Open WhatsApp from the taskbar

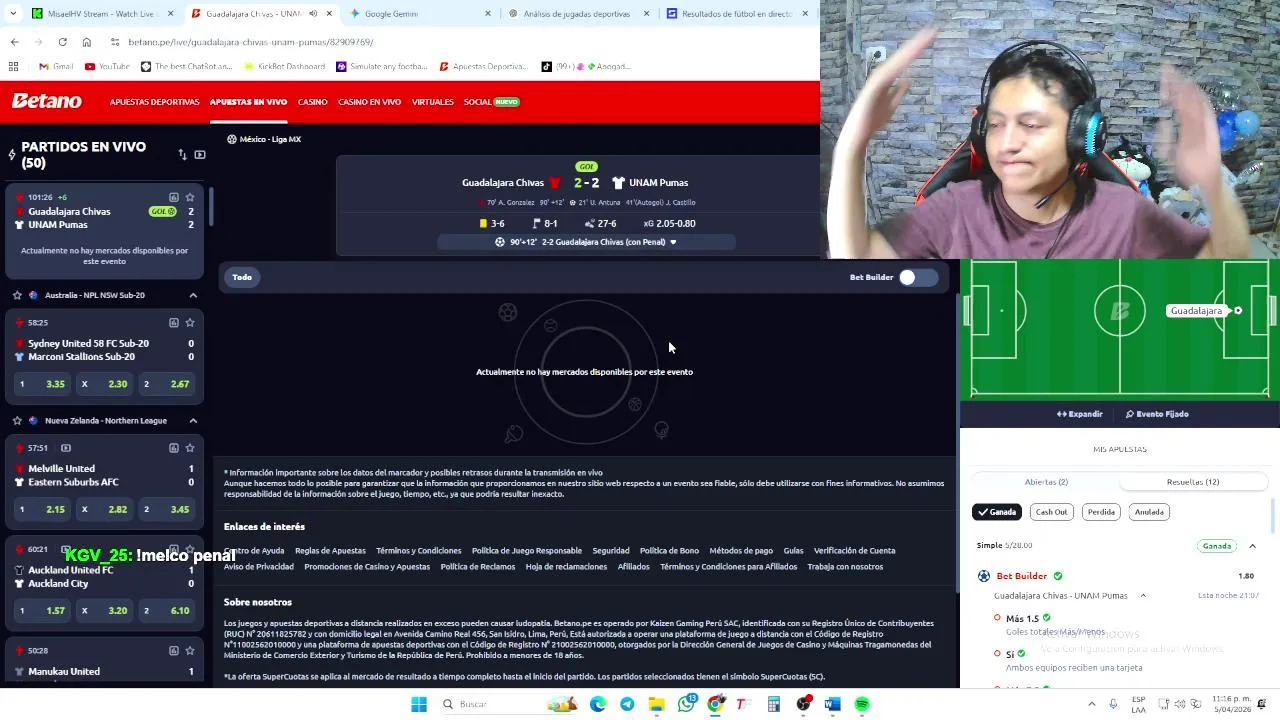(686, 704)
